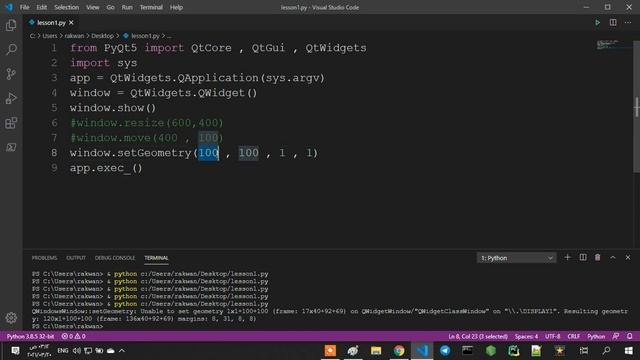Run Python file with play button
Viewport: 640px width, 360px height.
[597, 22]
